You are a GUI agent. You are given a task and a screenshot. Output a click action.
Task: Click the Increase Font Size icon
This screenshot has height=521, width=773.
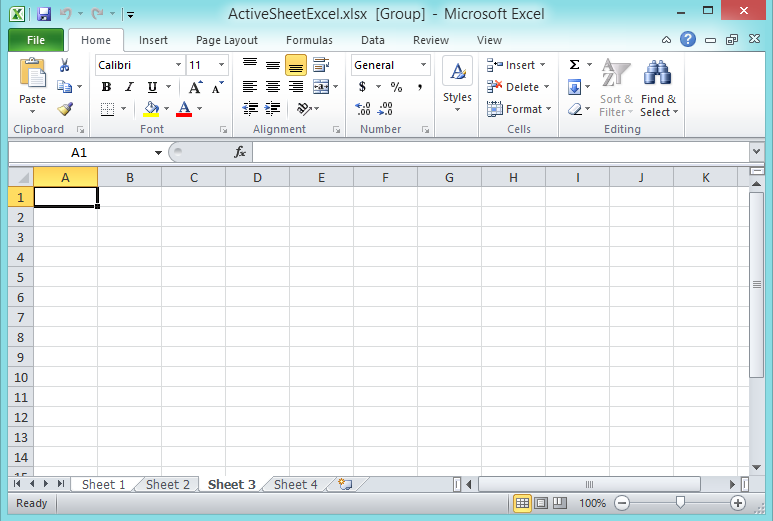point(195,87)
